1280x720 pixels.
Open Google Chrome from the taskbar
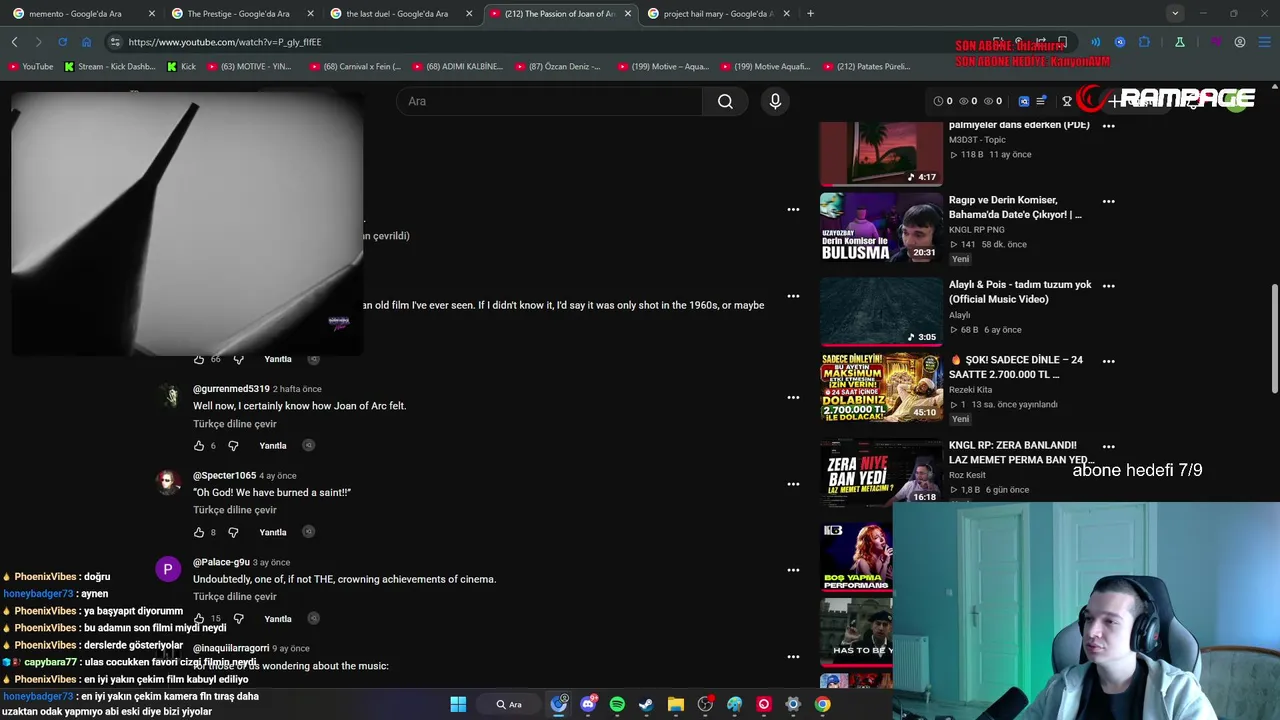[x=822, y=704]
